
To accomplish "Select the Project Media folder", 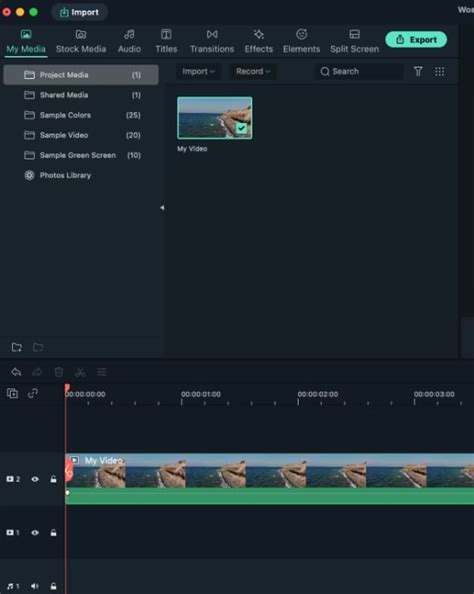I will pyautogui.click(x=81, y=75).
